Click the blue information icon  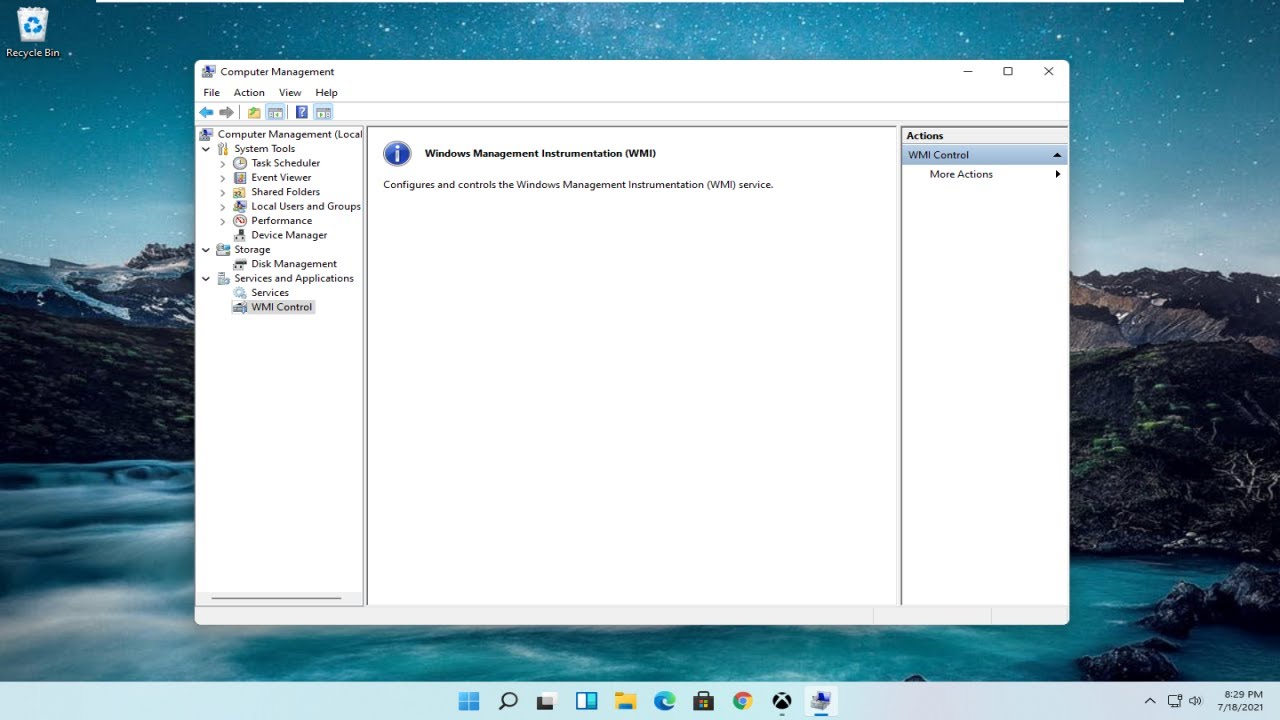(397, 153)
